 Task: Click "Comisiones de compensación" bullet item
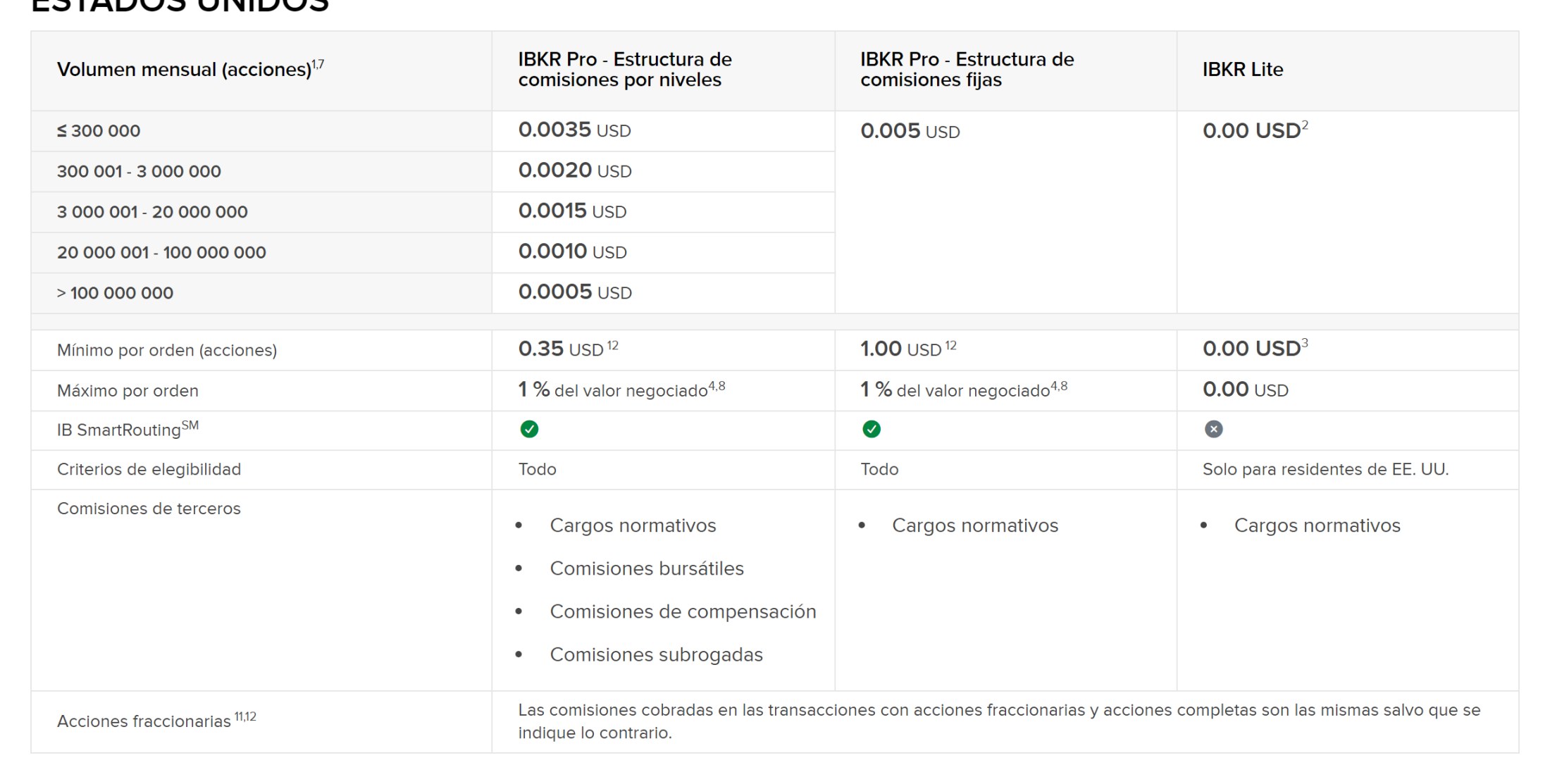point(683,611)
